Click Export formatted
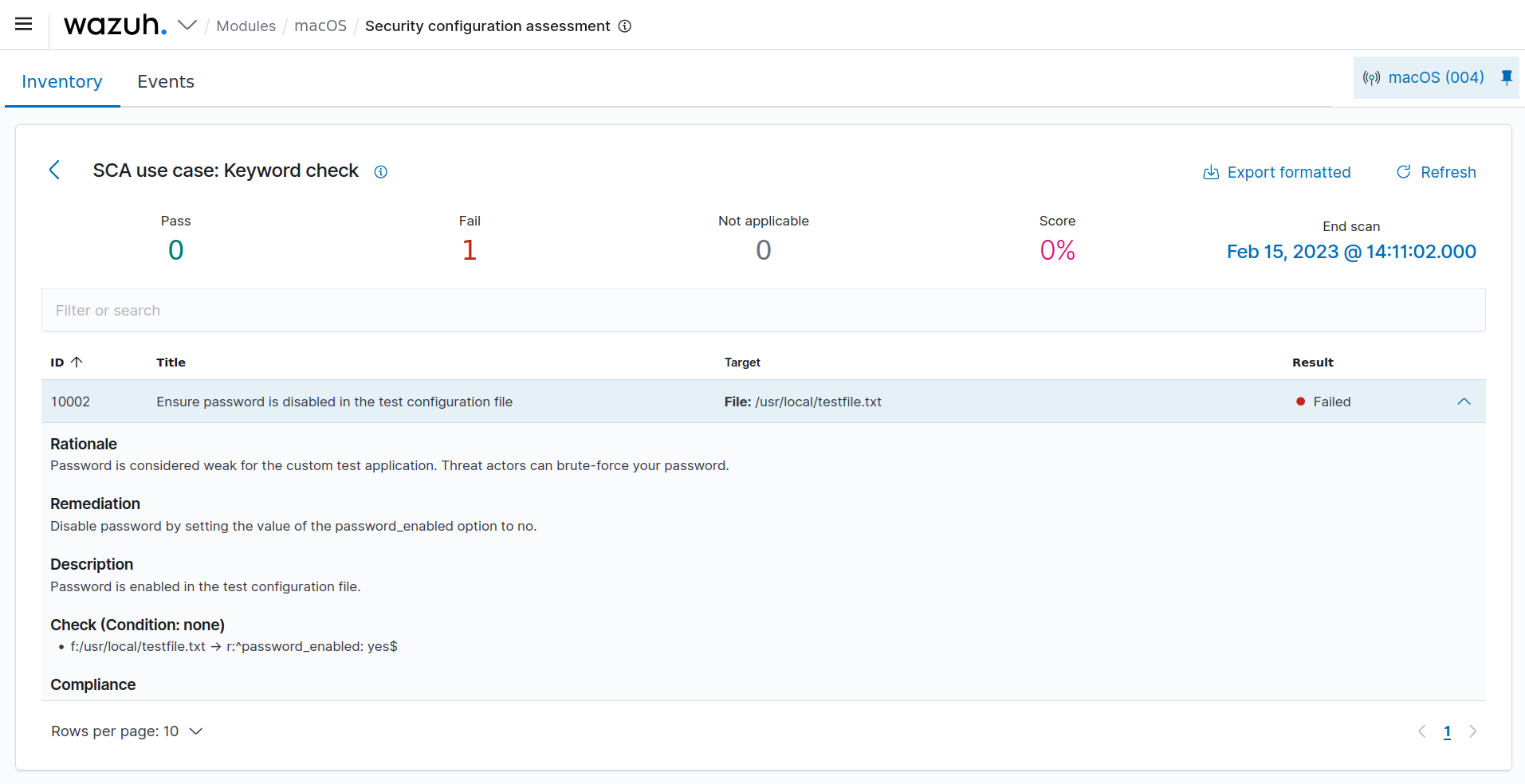Image resolution: width=1525 pixels, height=784 pixels. [1276, 172]
